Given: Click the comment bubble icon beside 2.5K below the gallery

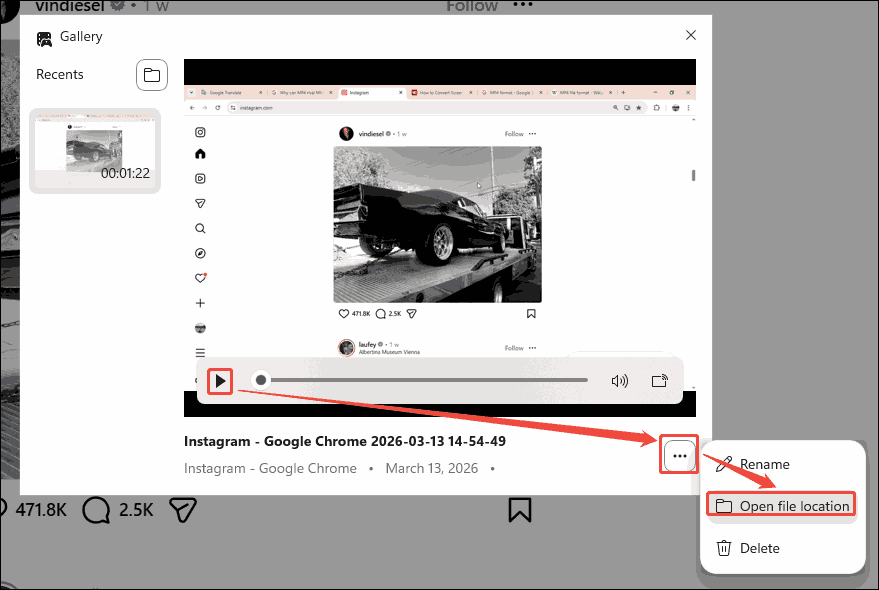Looking at the screenshot, I should pyautogui.click(x=96, y=510).
